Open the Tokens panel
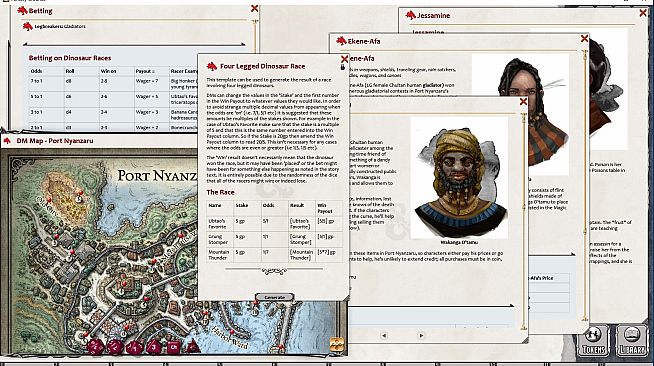654x366 pixels. [x=593, y=341]
